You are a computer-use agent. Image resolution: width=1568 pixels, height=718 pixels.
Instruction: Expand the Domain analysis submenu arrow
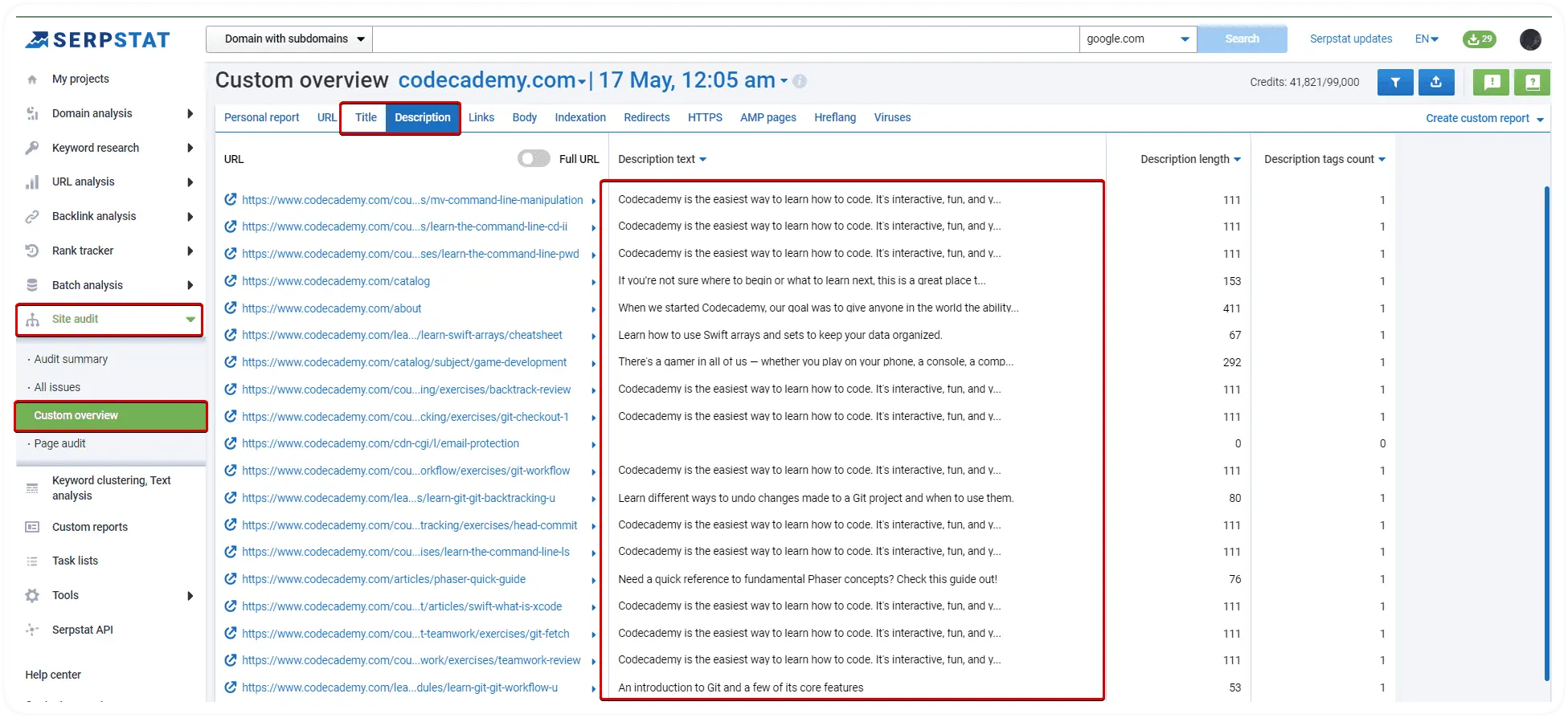click(x=190, y=113)
